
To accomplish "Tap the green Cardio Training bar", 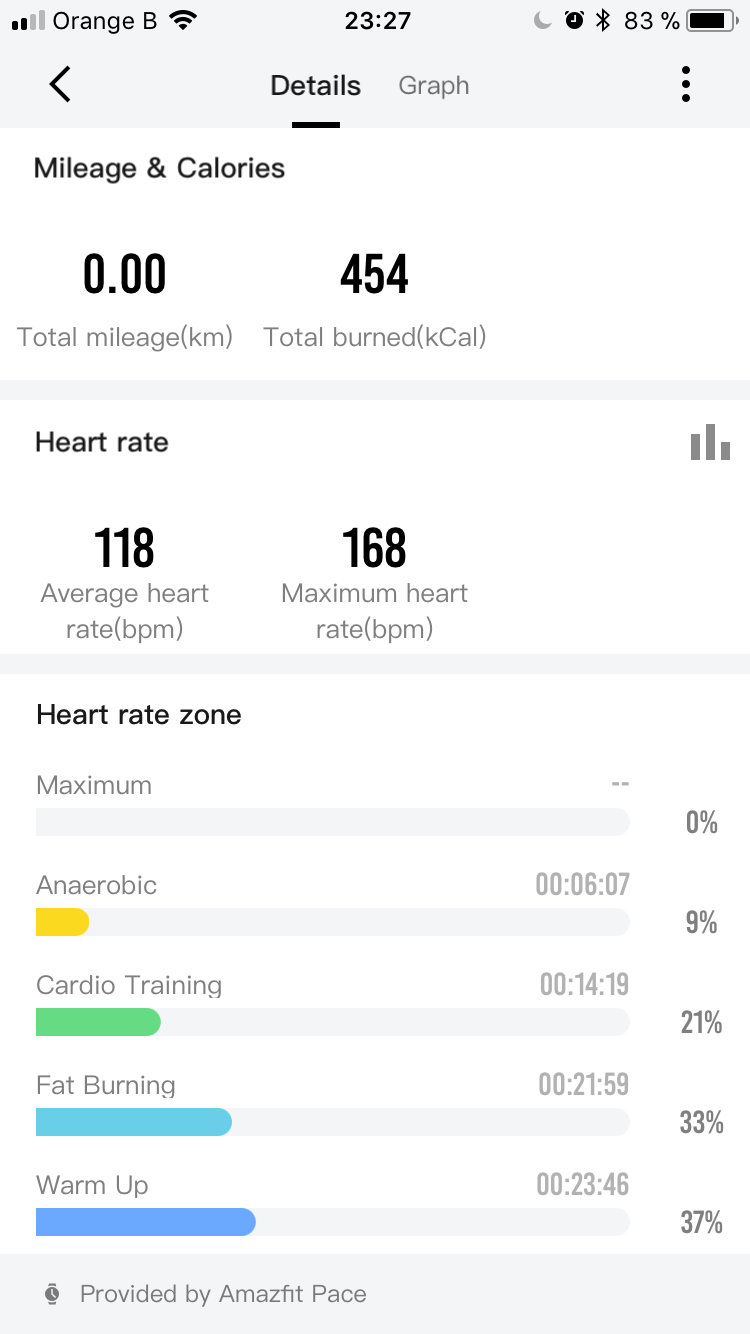I will (98, 1022).
